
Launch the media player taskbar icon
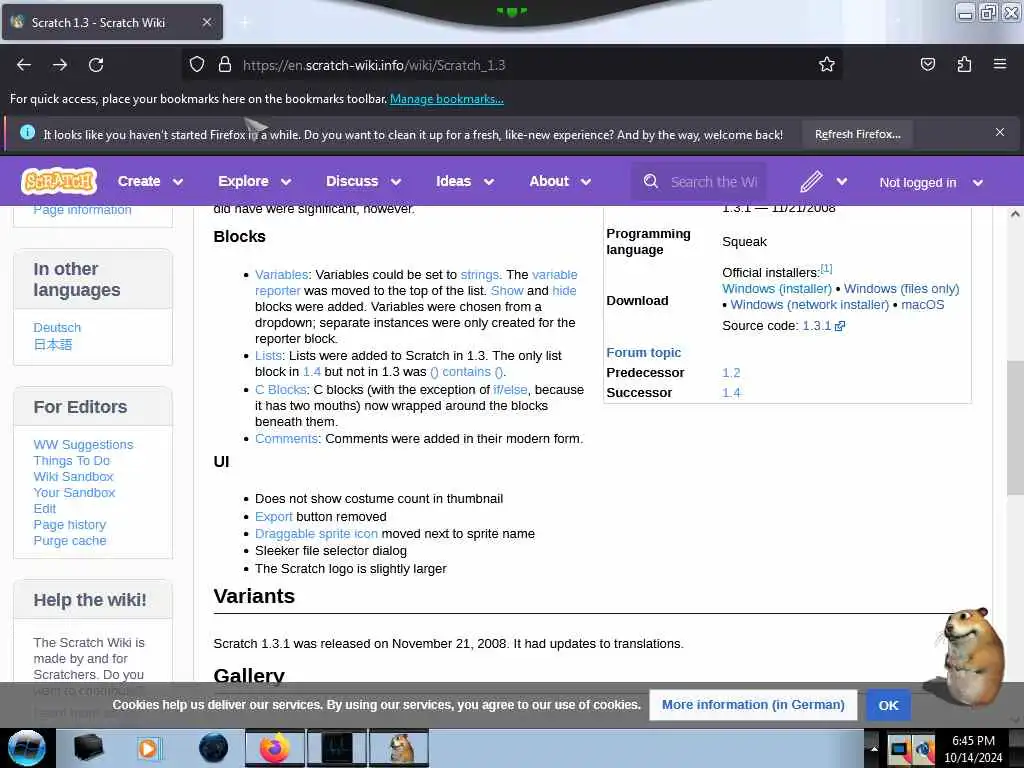pyautogui.click(x=148, y=748)
